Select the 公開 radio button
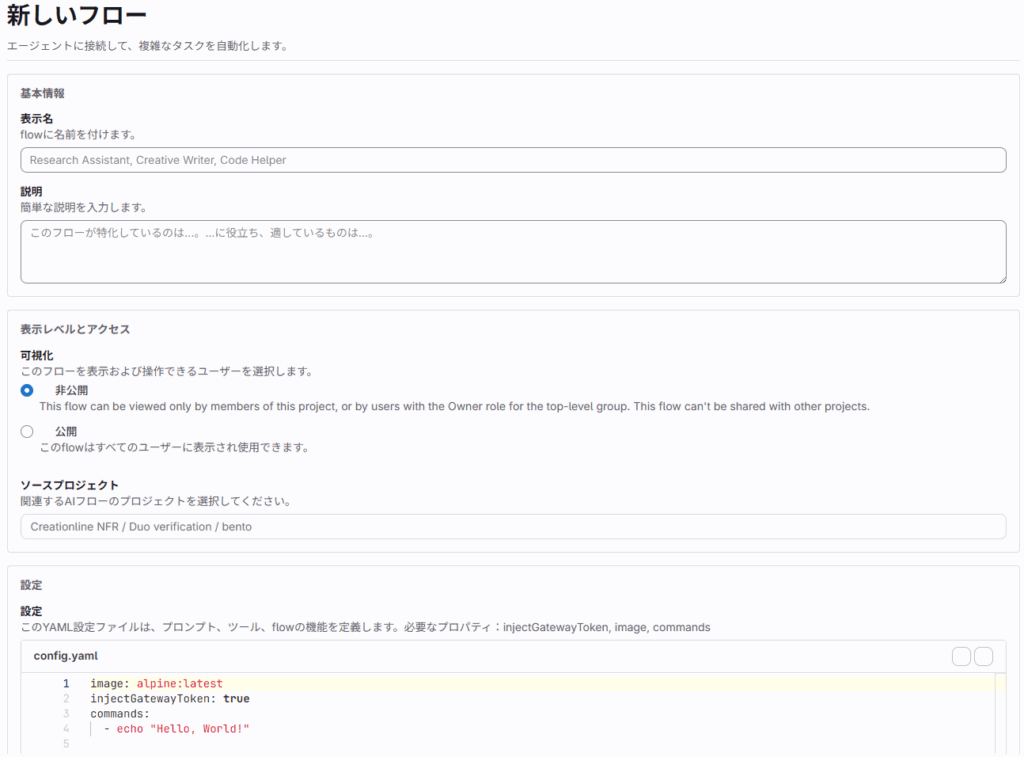Image resolution: width=1024 pixels, height=757 pixels. (x=27, y=431)
